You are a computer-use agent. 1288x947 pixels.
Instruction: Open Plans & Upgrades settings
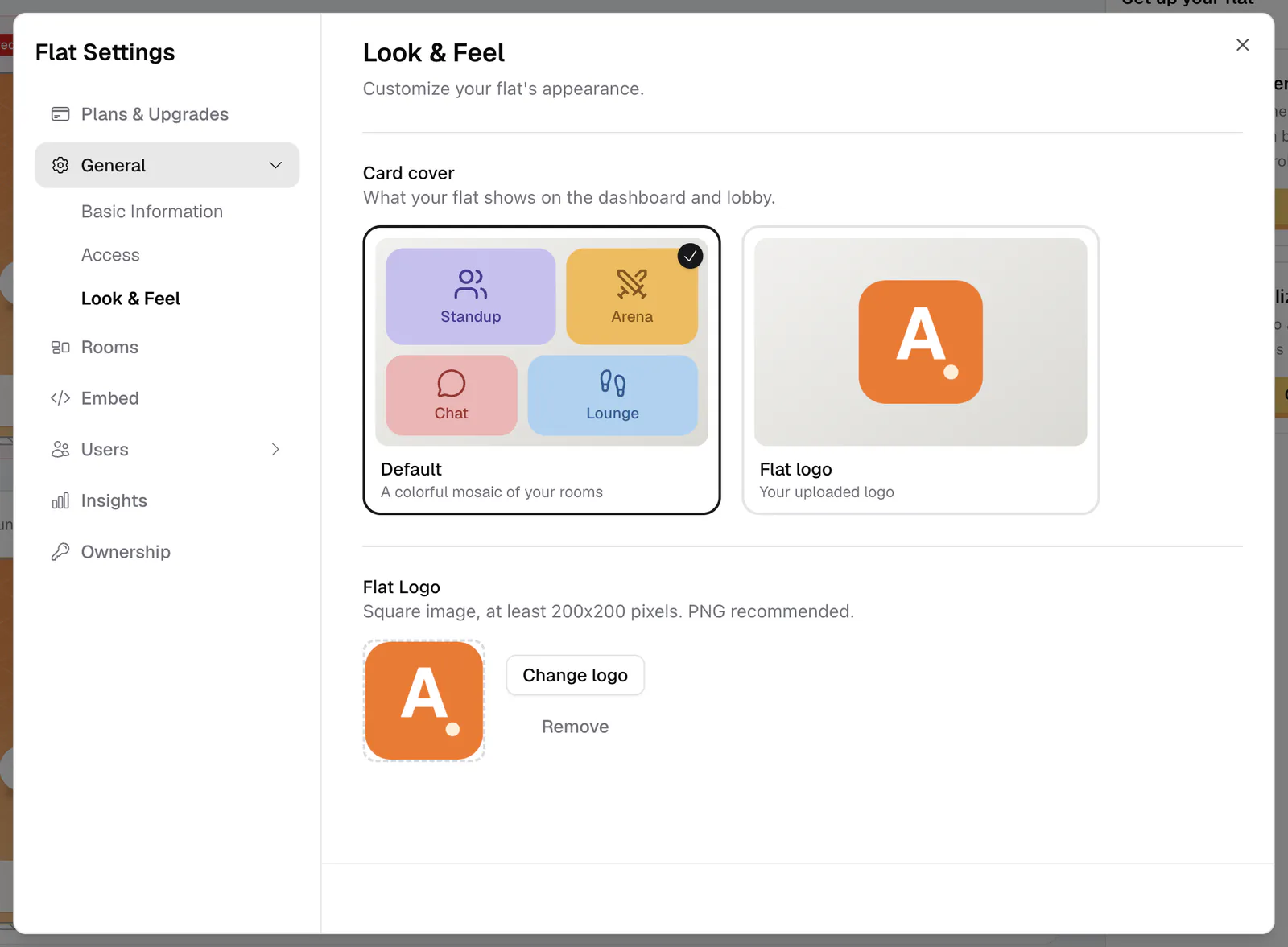click(167, 114)
